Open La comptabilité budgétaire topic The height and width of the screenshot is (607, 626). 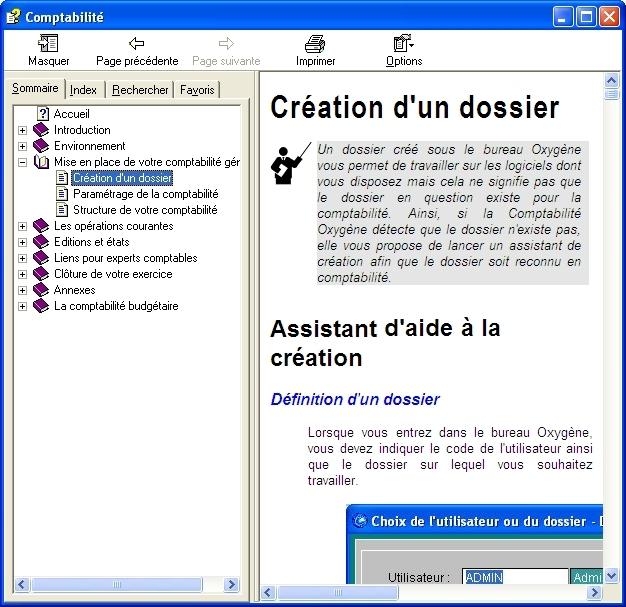(x=116, y=306)
